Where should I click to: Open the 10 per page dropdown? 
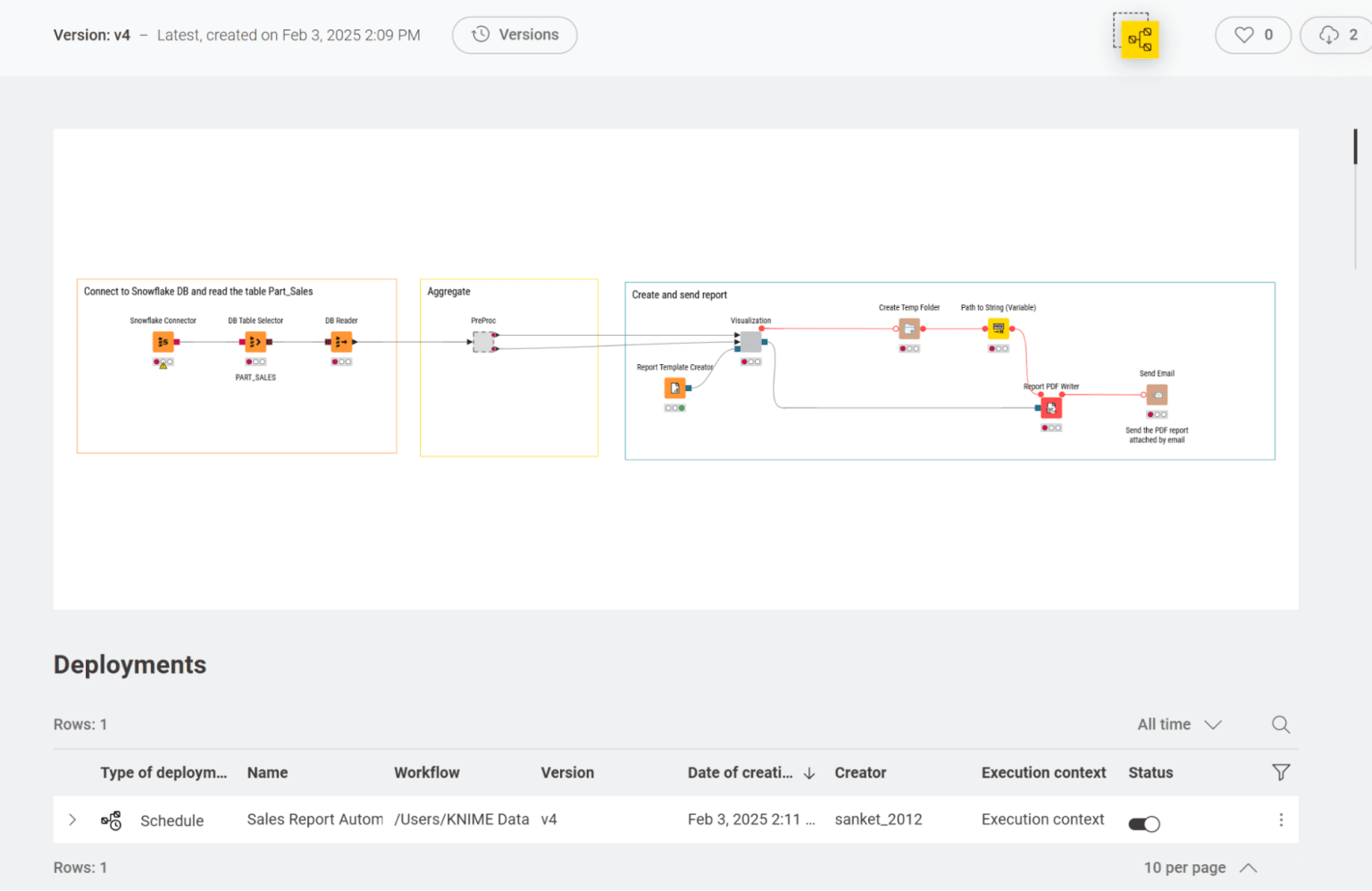click(1200, 868)
